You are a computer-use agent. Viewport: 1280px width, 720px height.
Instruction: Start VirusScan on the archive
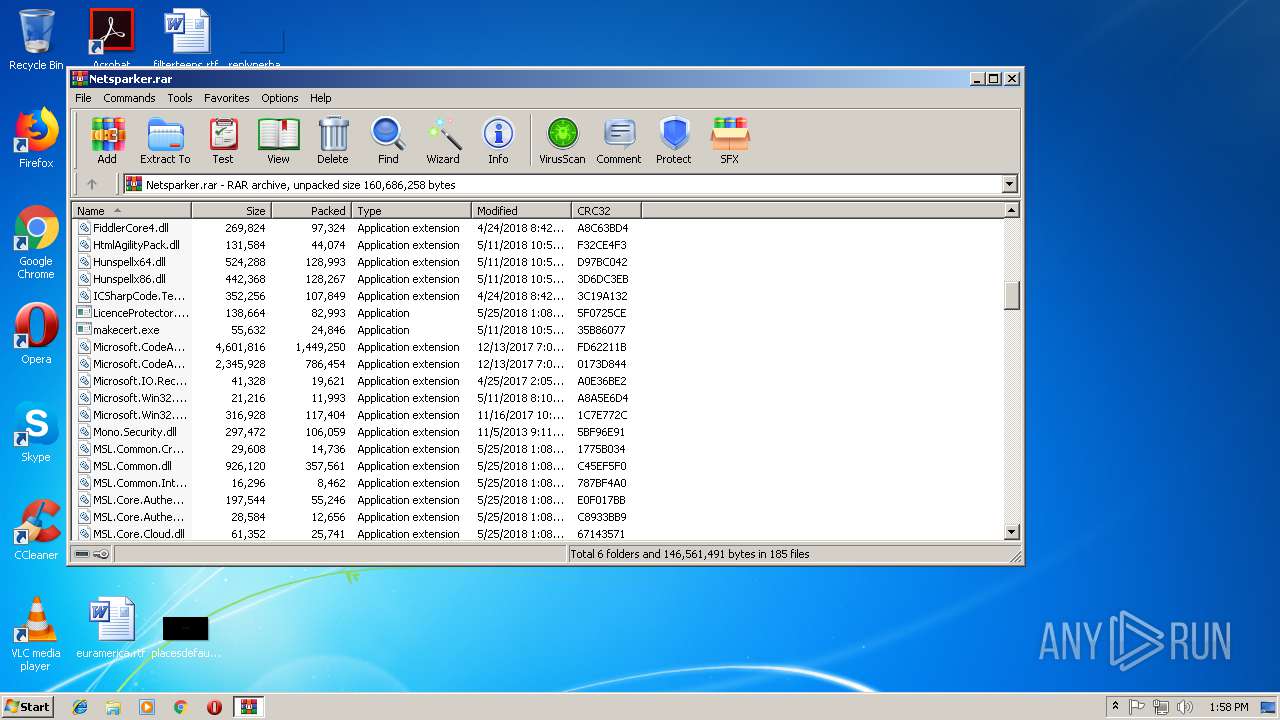coord(562,140)
